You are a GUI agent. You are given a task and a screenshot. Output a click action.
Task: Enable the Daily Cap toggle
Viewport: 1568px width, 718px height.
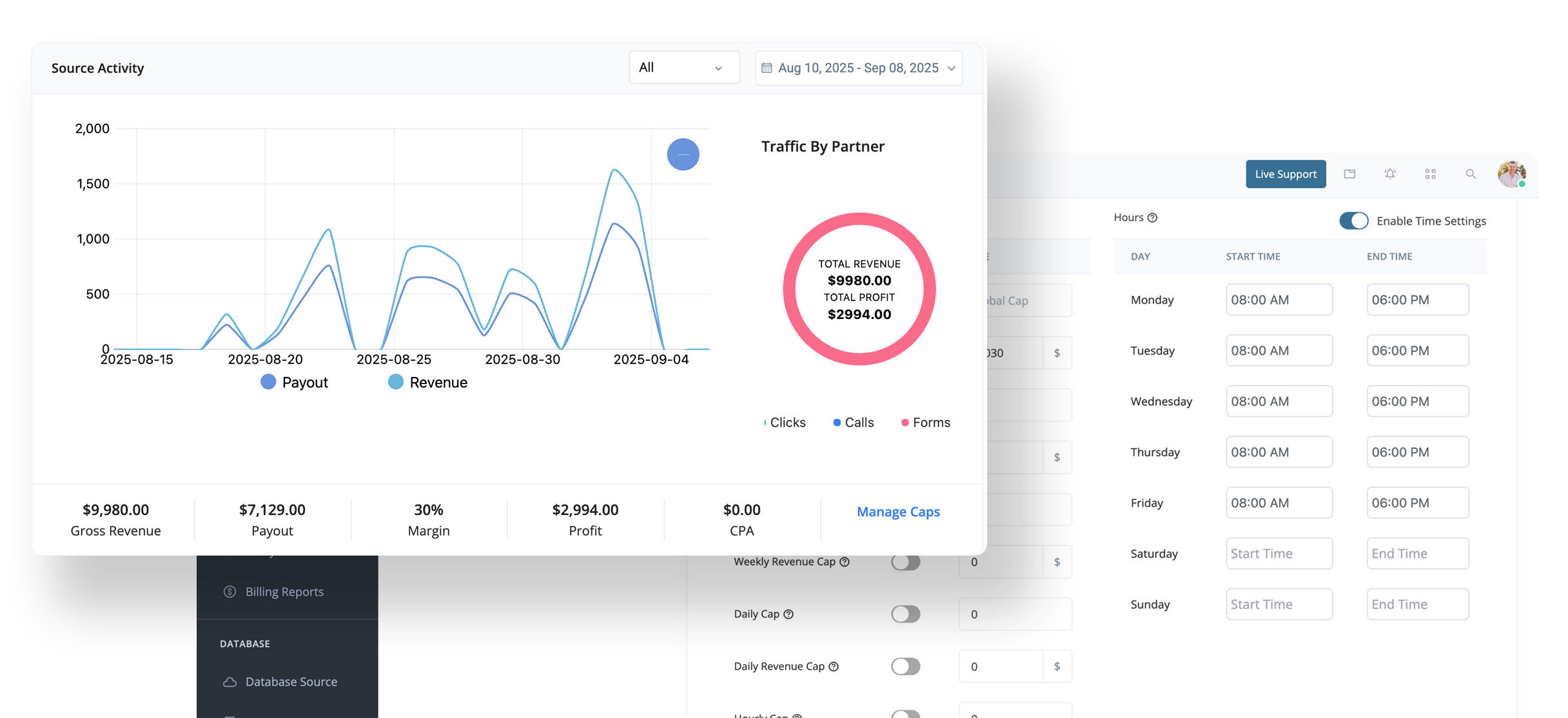tap(906, 614)
